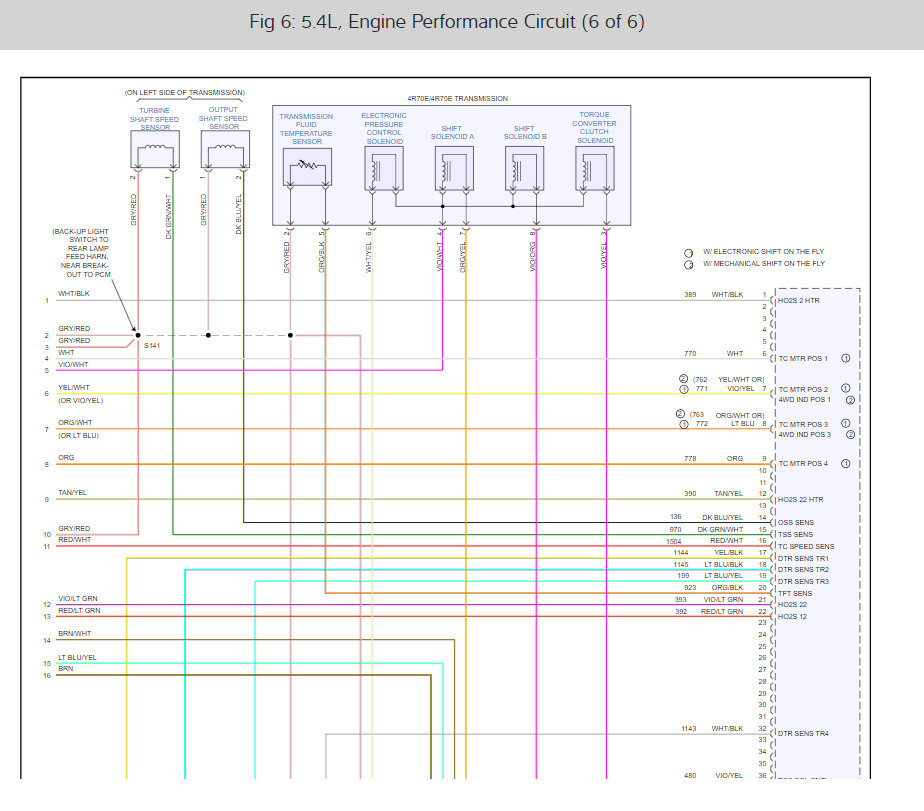The image size is (924, 811).
Task: Click the 'HO2S 22 HTR' pin label
Action: tap(801, 500)
